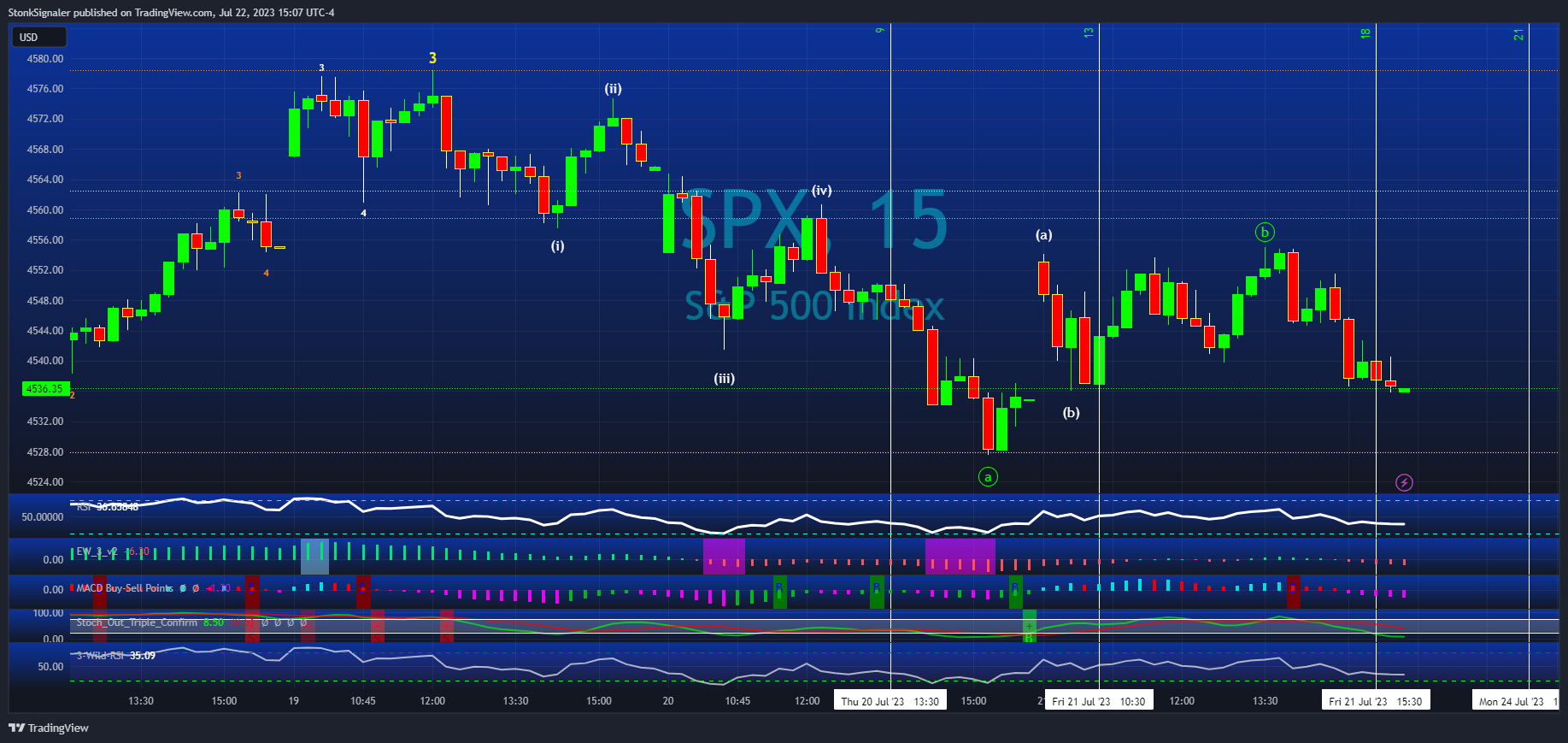Image resolution: width=1568 pixels, height=743 pixels.
Task: Select the orange '4' wave label
Action: click(x=266, y=274)
